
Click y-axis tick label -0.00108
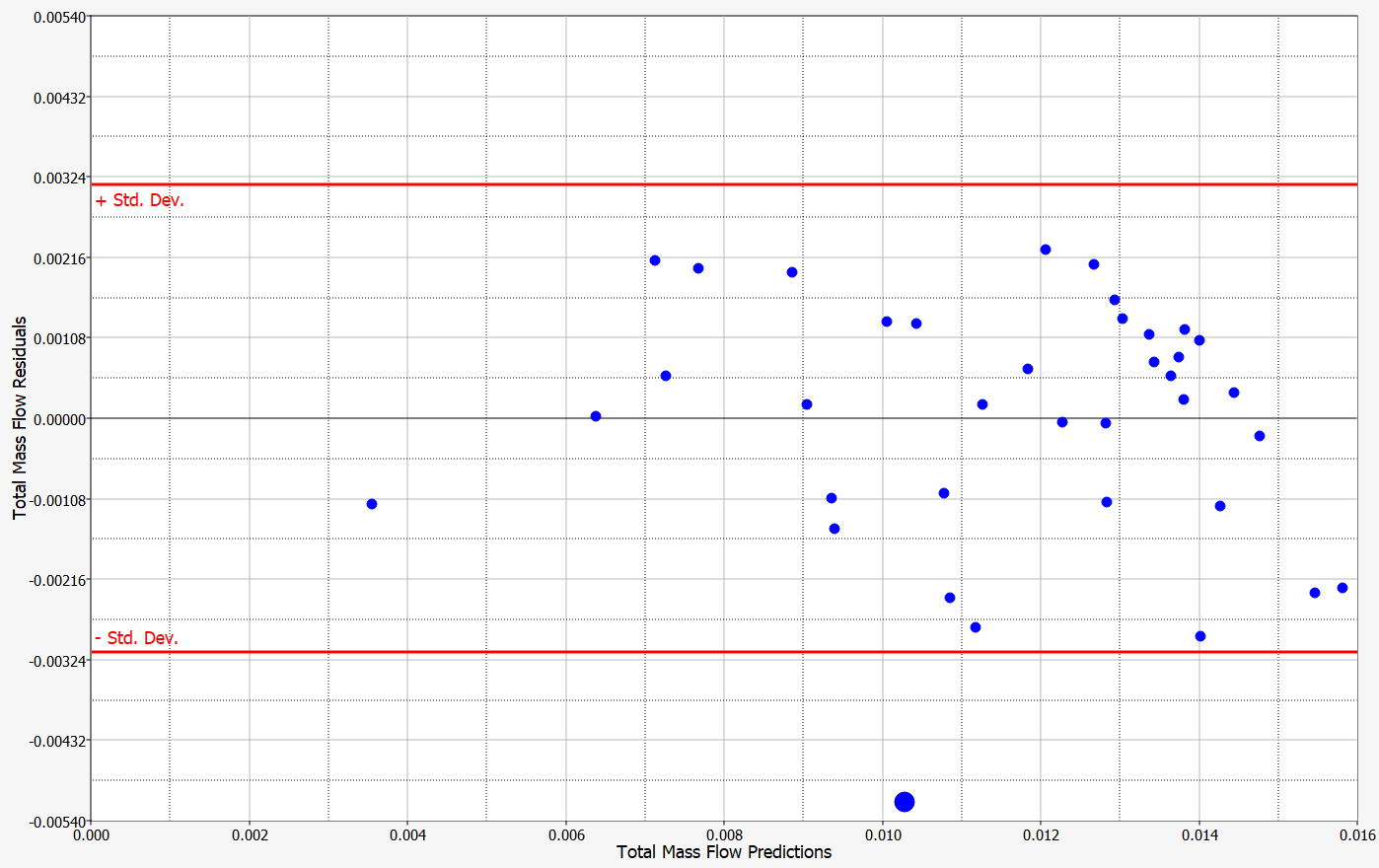57,500
